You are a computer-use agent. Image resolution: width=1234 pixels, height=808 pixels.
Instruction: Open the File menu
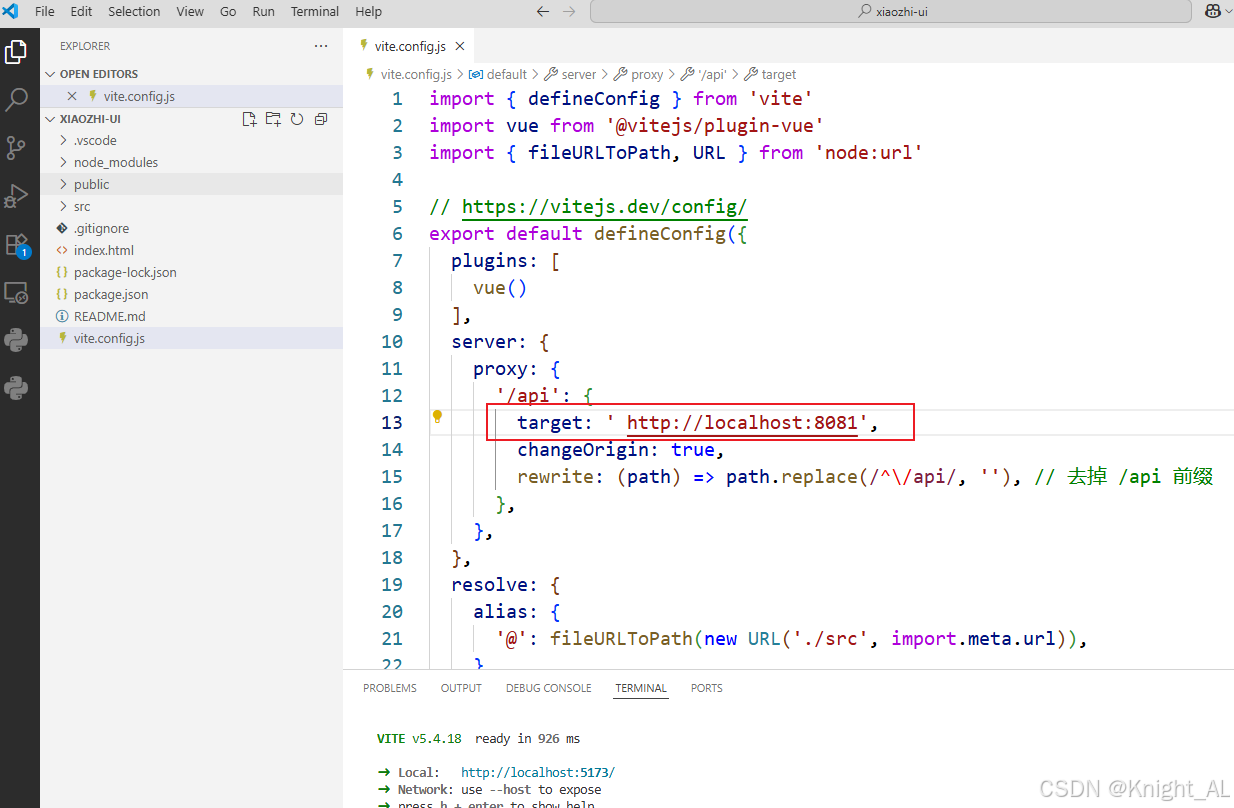(45, 12)
